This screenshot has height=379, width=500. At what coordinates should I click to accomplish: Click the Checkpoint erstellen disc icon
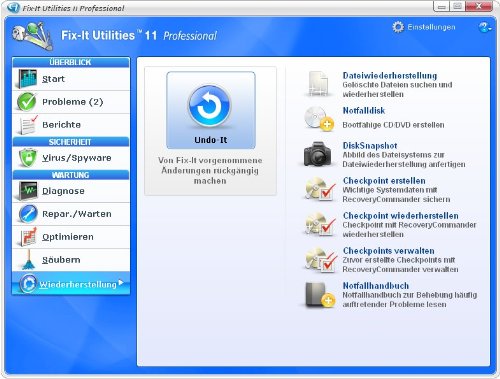click(320, 189)
